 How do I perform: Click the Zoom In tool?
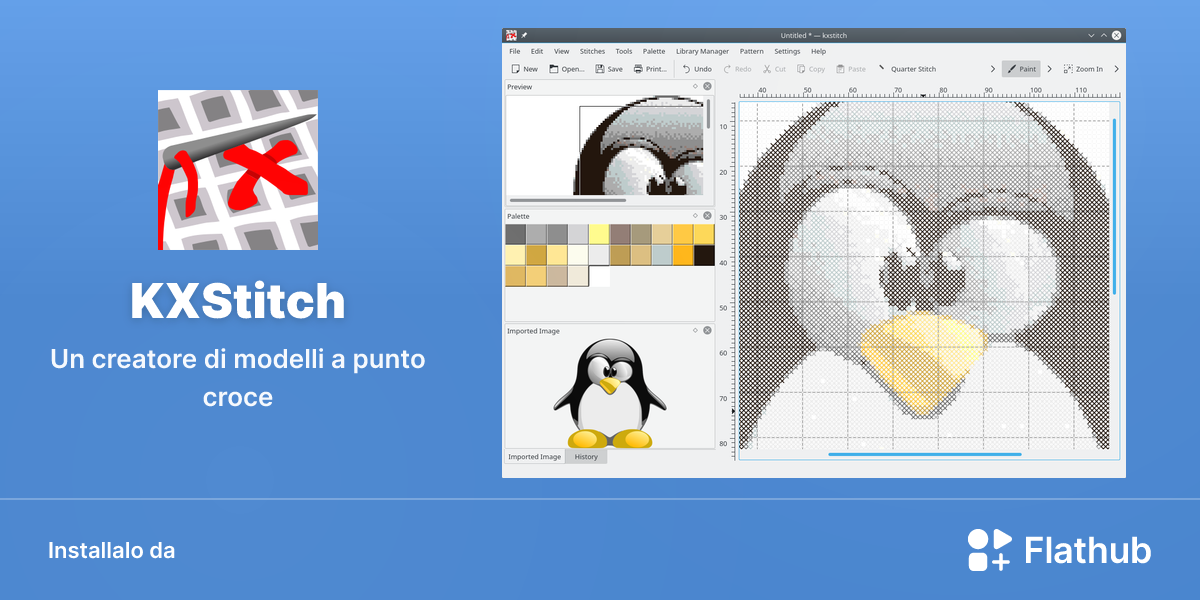pos(1083,69)
